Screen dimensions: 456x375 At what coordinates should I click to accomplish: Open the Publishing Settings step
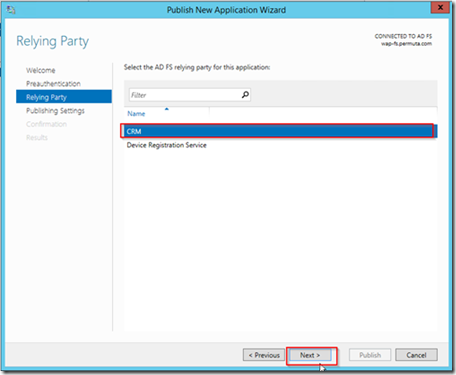point(55,111)
